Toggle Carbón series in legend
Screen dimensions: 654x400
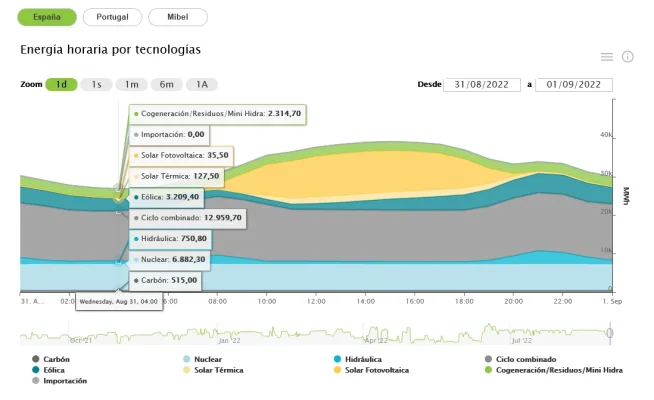click(x=51, y=359)
